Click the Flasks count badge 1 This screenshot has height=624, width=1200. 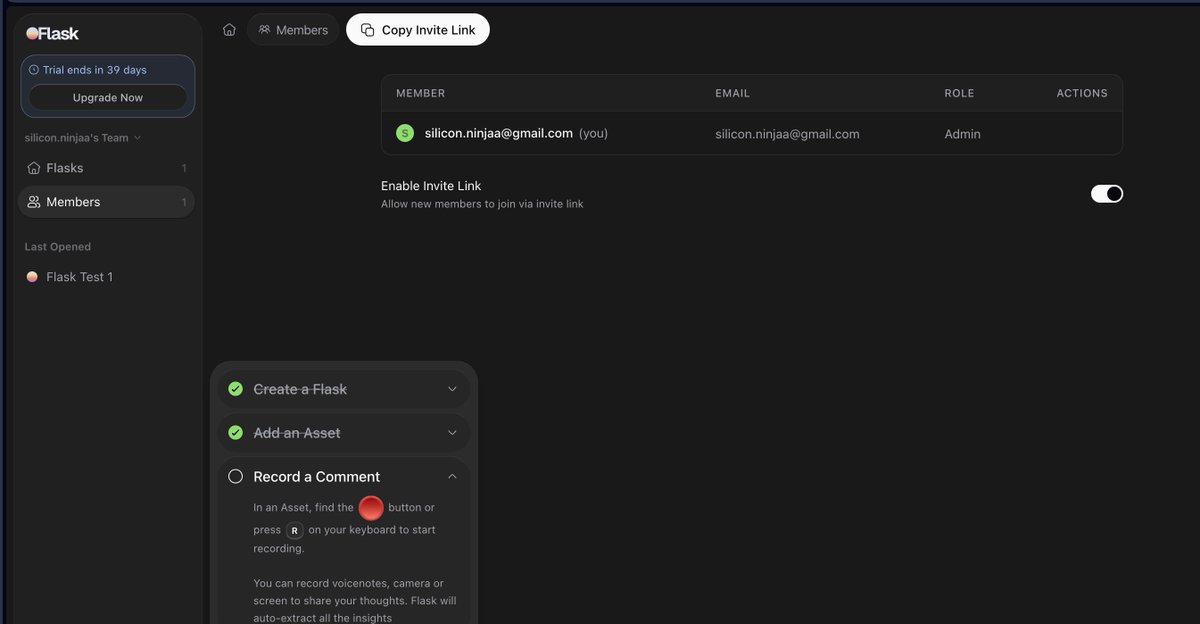pyautogui.click(x=184, y=168)
